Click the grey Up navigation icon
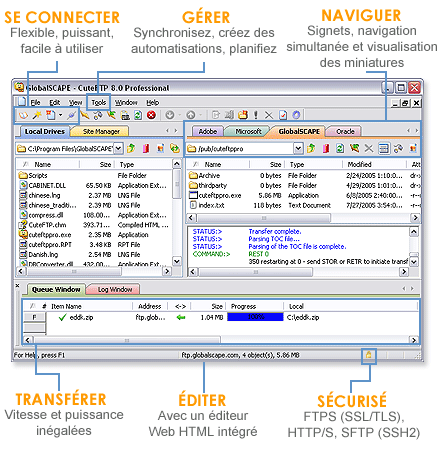Screen dimensions: 438x460 191,115
